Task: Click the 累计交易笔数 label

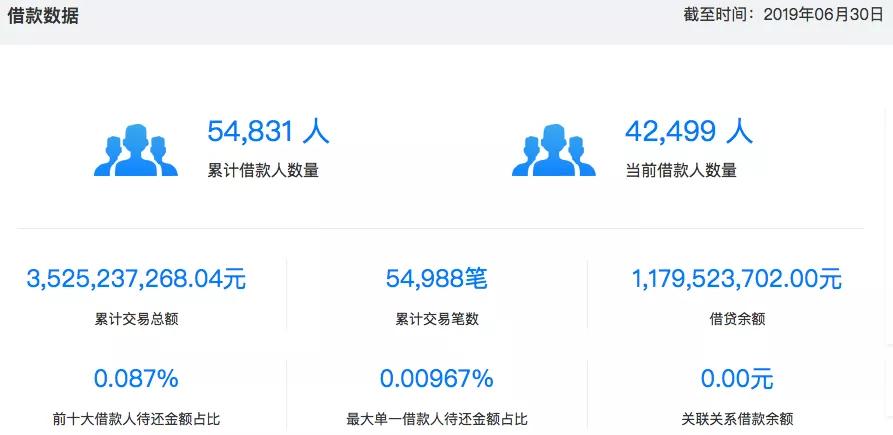Action: pyautogui.click(x=437, y=319)
